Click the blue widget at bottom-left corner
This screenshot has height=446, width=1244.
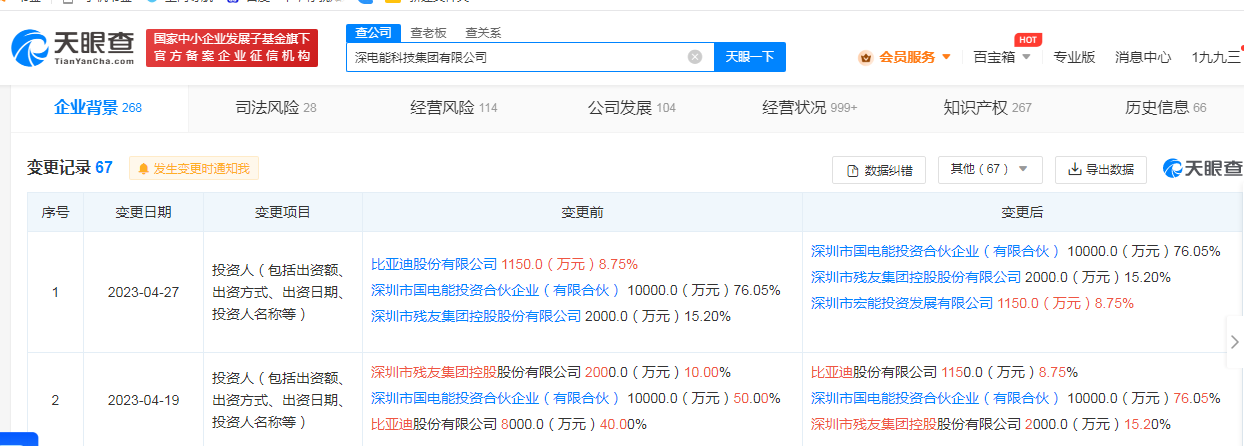click(x=19, y=439)
